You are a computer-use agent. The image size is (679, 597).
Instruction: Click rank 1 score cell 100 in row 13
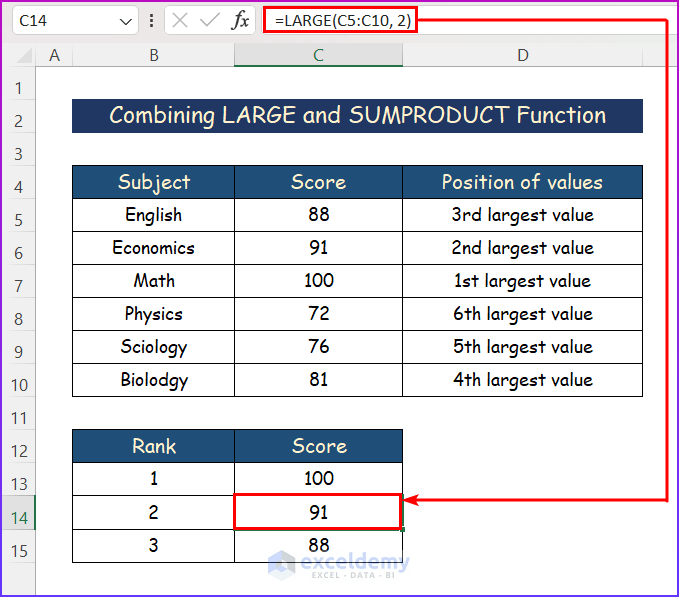point(318,479)
